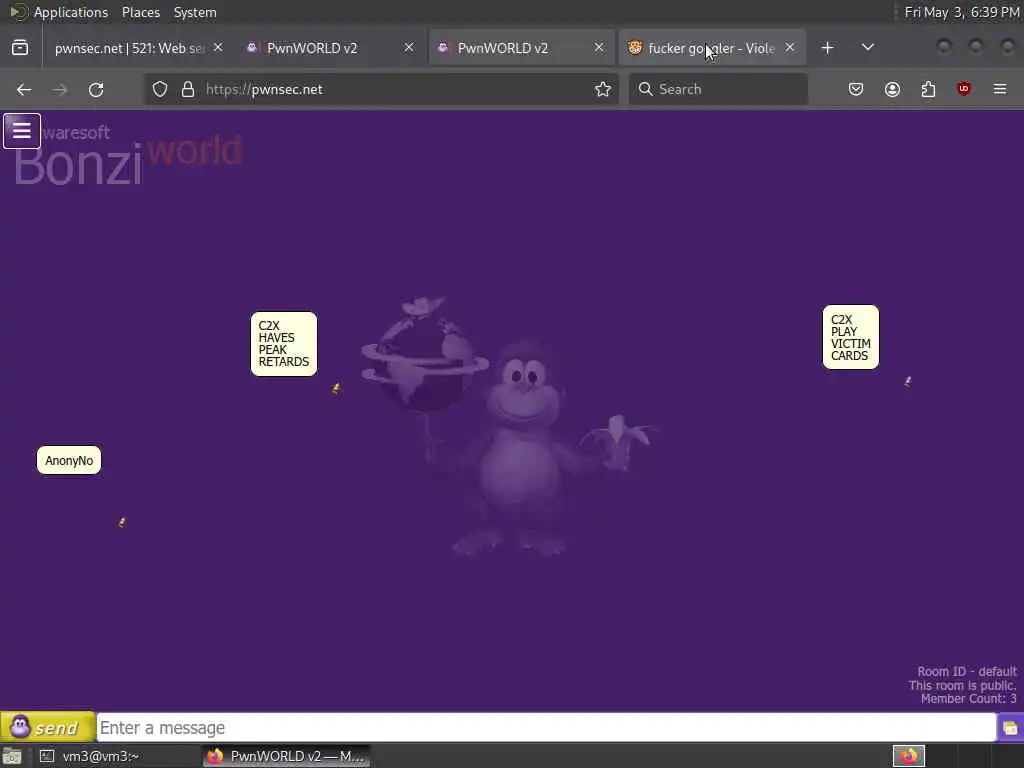This screenshot has height=768, width=1024.
Task: Select the PwnWORLD v2 Firefox taskbar item
Action: [287, 756]
